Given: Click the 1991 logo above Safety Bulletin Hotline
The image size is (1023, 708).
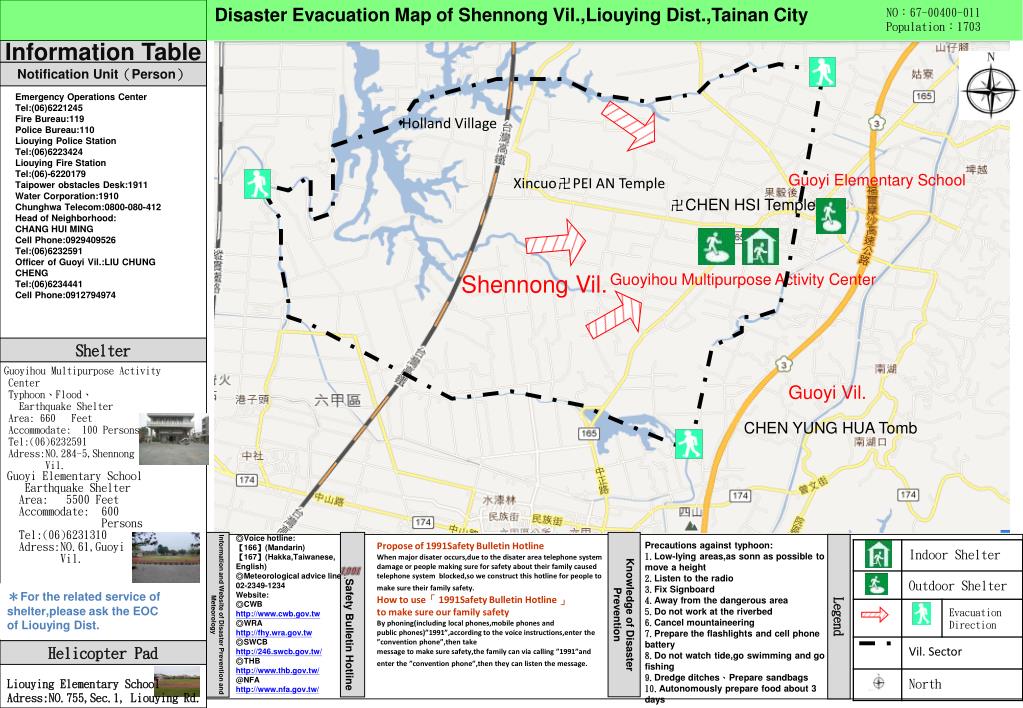Looking at the screenshot, I should tap(351, 571).
